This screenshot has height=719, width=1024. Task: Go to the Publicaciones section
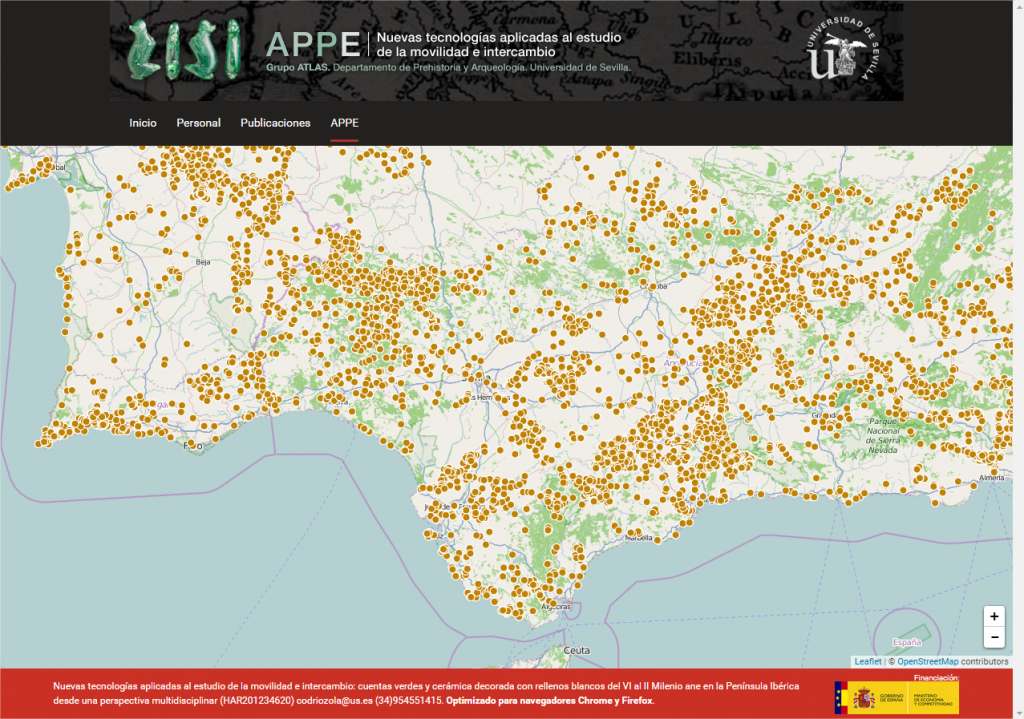tap(275, 123)
